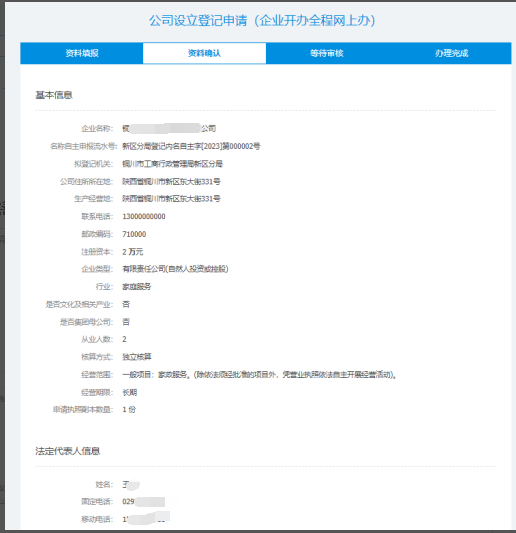The height and width of the screenshot is (533, 516).
Task: Switch to the 资料填报 step tab
Action: [x=82, y=53]
